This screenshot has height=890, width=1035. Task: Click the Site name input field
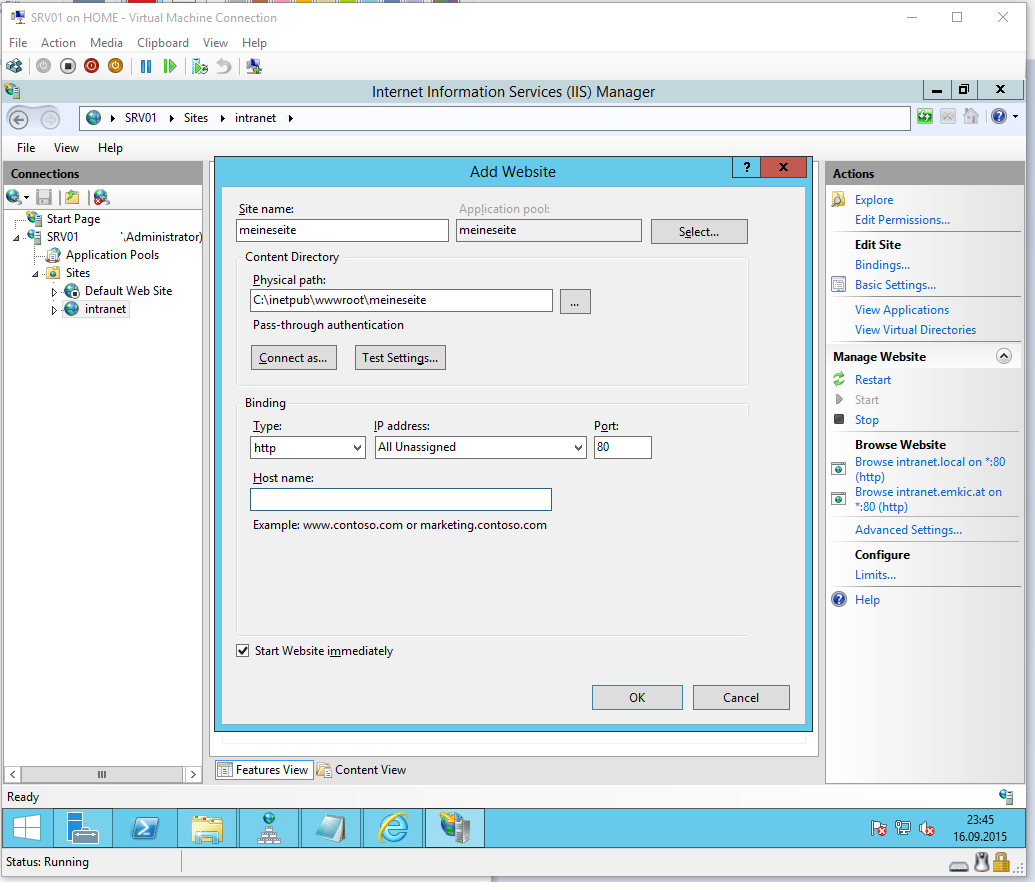click(x=342, y=230)
